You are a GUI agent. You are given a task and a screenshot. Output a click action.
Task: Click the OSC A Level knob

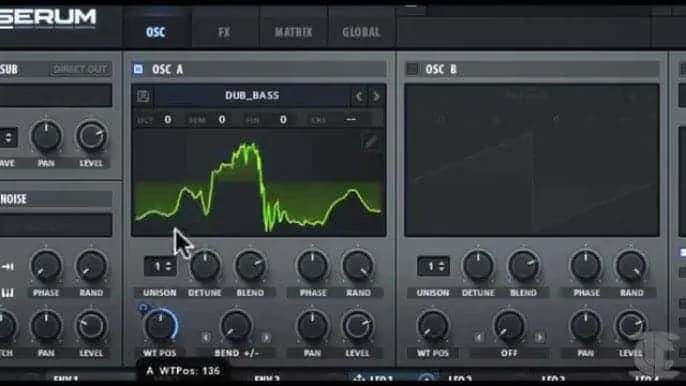(x=358, y=326)
